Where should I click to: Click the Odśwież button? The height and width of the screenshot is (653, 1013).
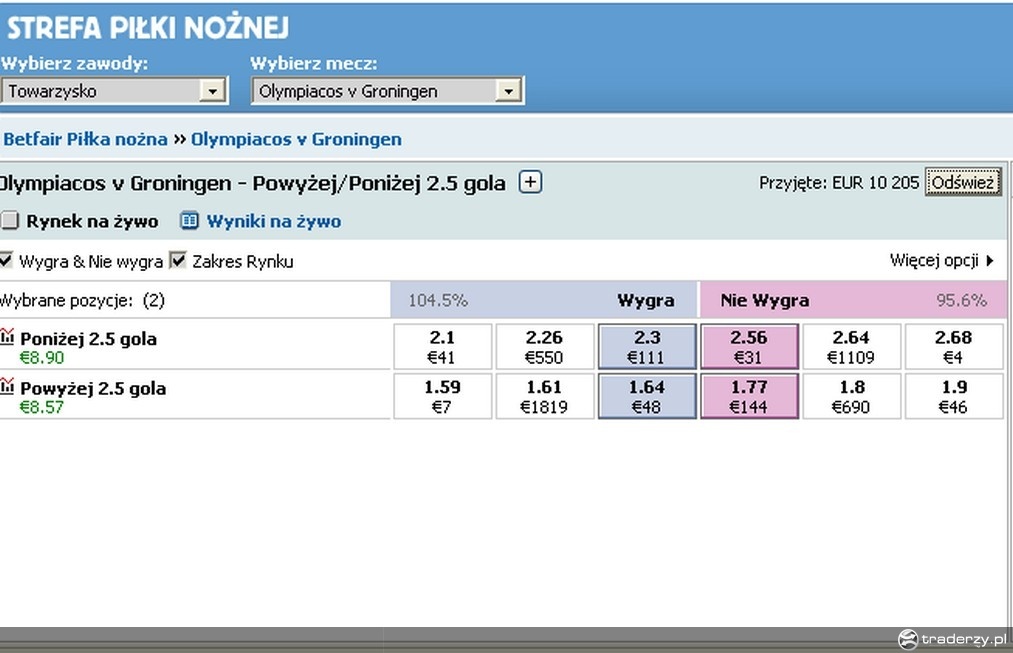tap(963, 182)
